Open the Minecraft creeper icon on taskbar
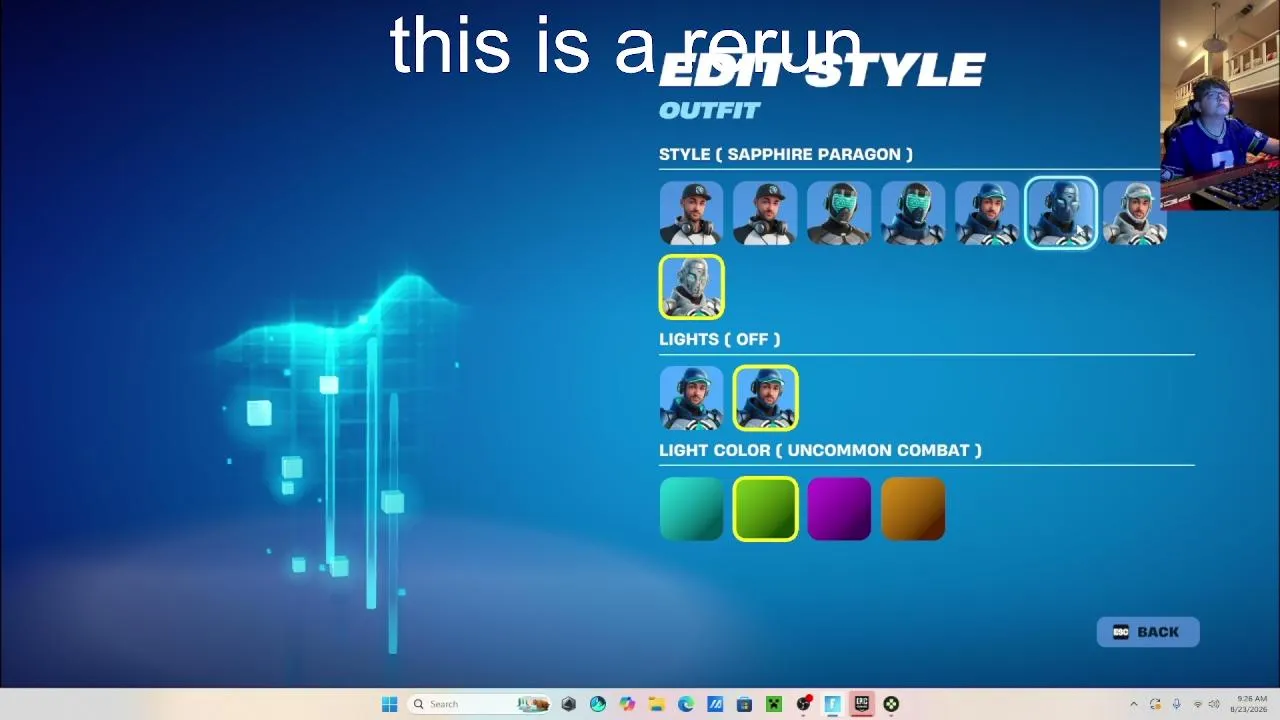The image size is (1280, 720). click(x=773, y=704)
